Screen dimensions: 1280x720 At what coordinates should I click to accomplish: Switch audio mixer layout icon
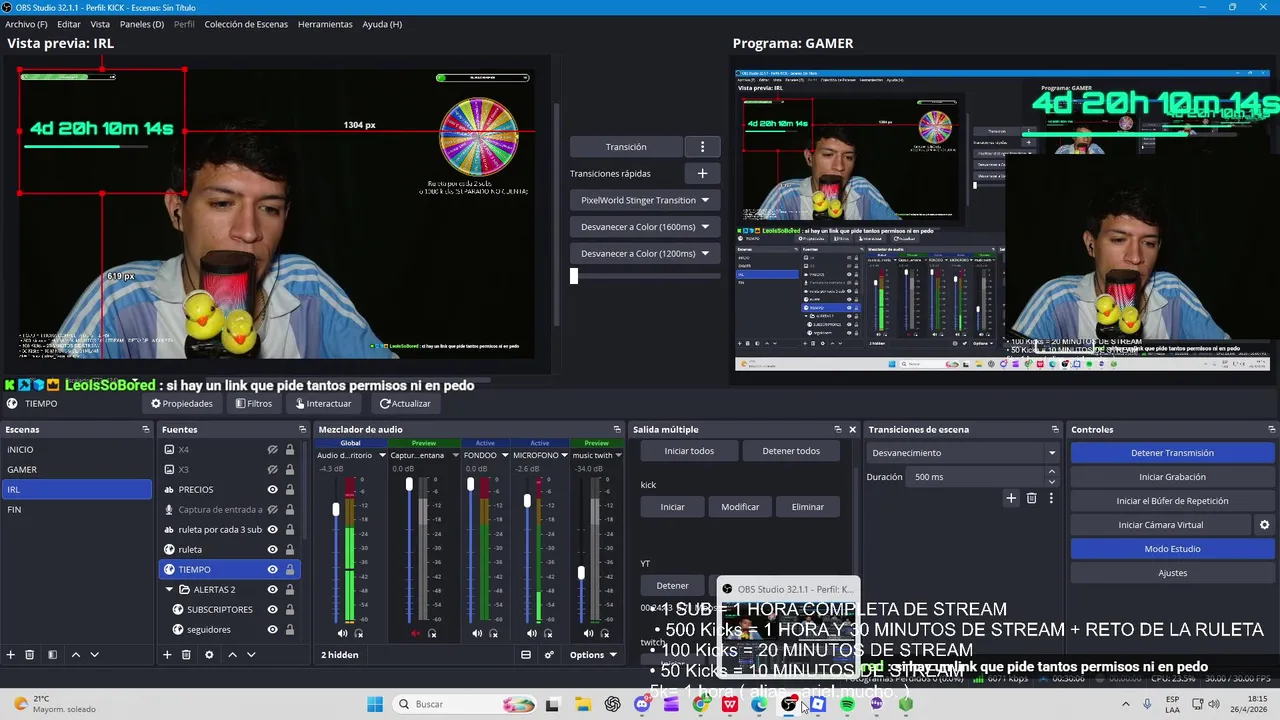(x=526, y=655)
